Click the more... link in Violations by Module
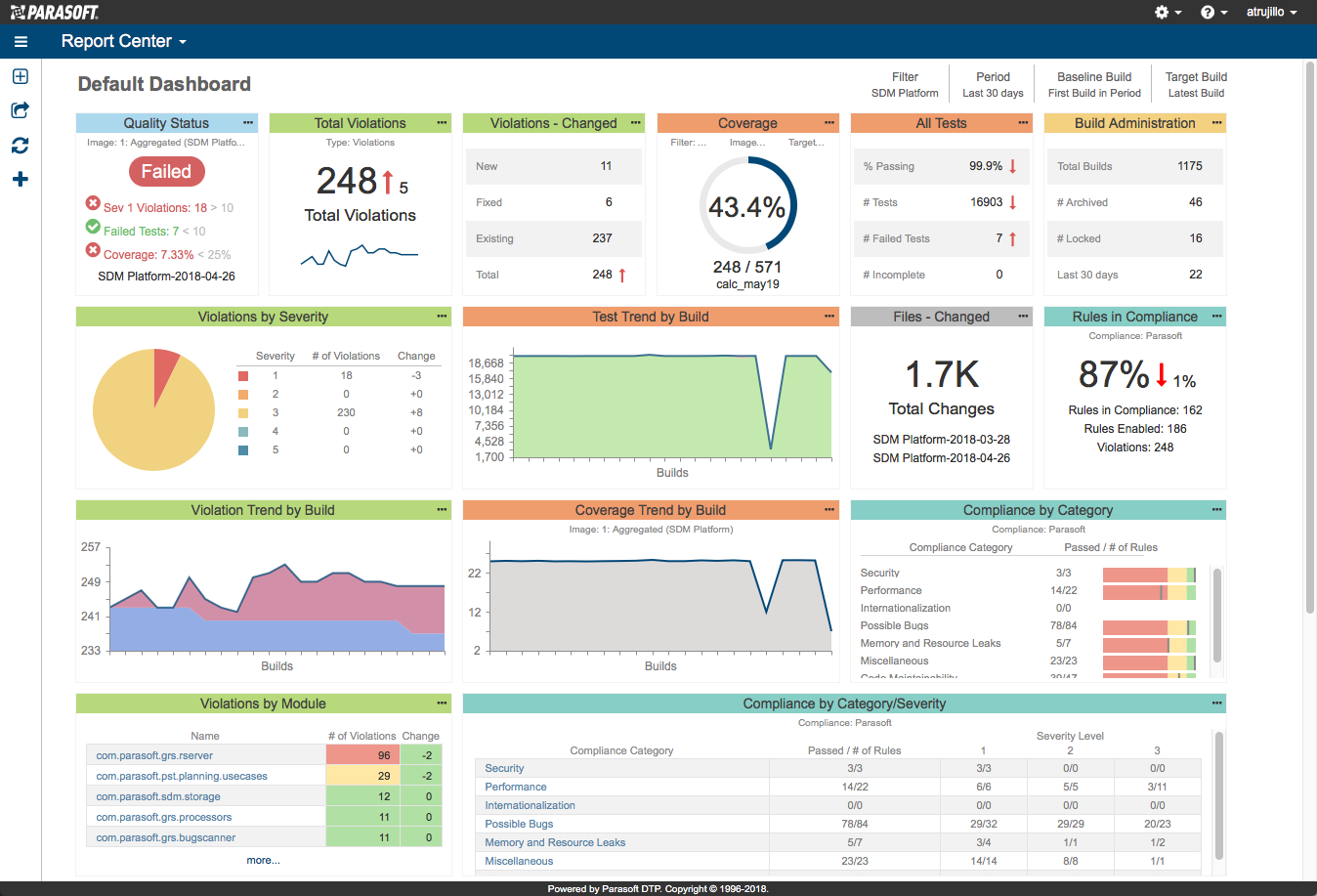 (x=263, y=860)
